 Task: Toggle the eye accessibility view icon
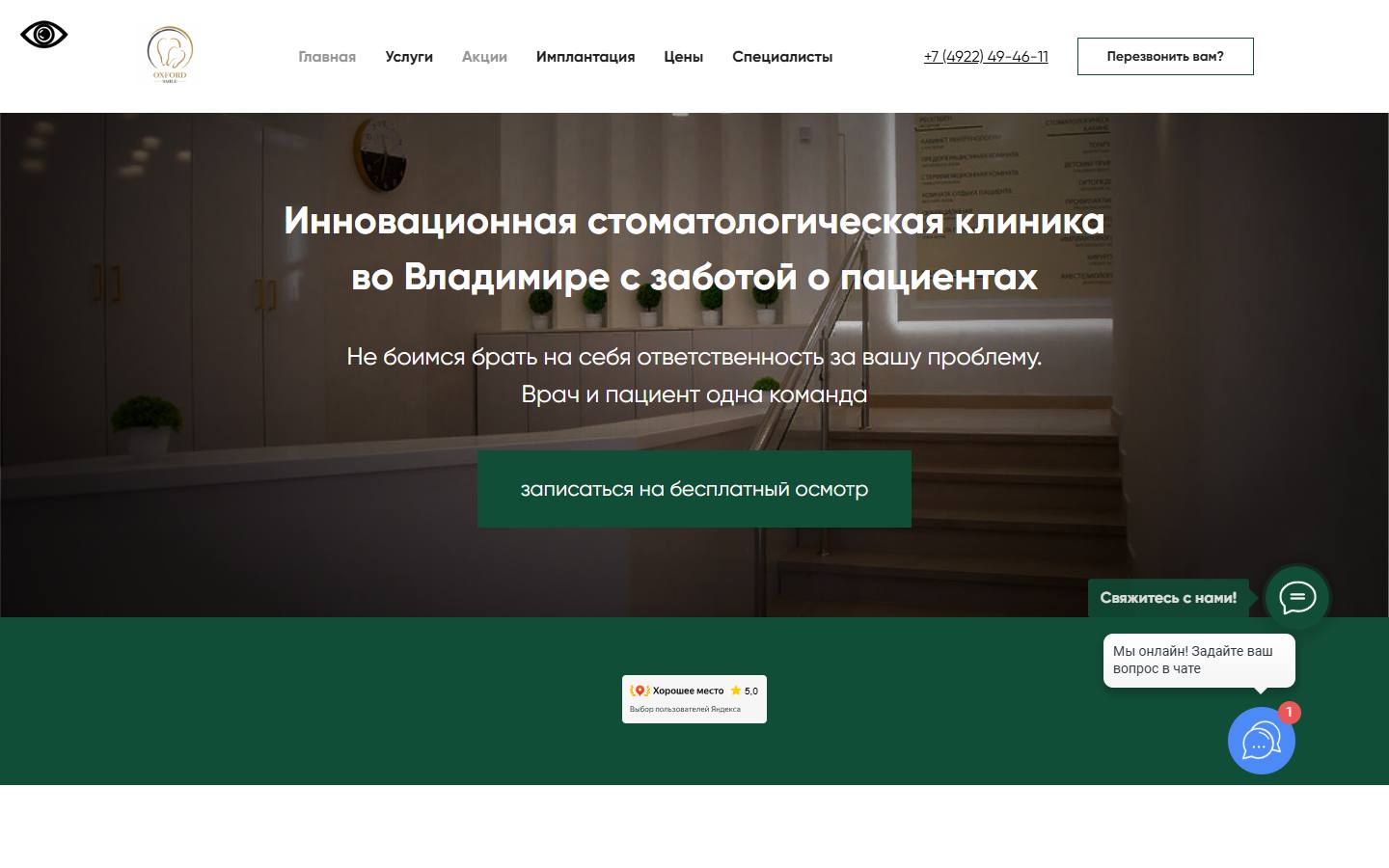coord(43,35)
